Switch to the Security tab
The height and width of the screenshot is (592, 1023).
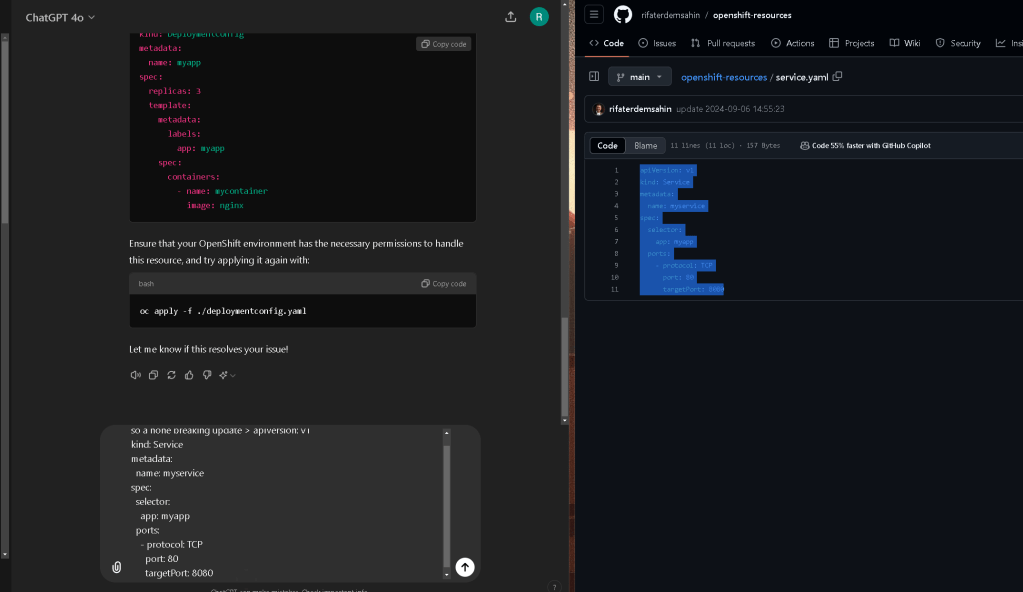point(958,43)
